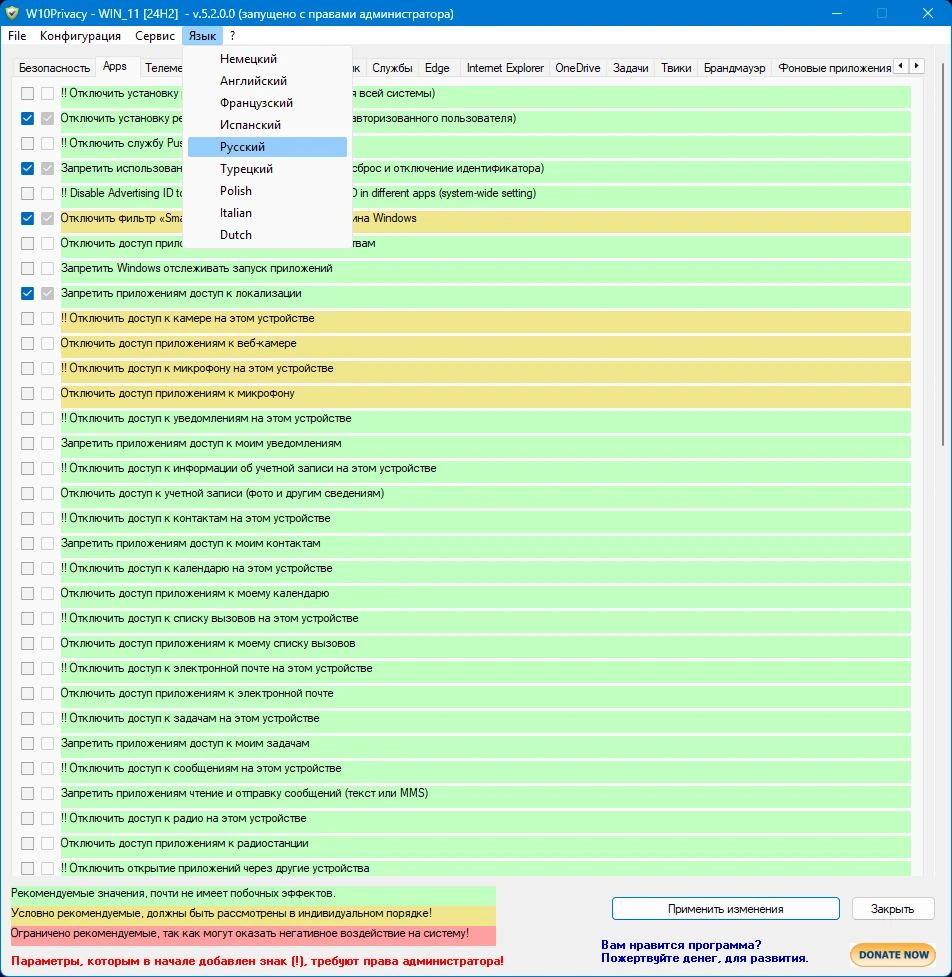Click text 'Отключить доступ приложениям к моему списку вызовов'
Image resolution: width=952 pixels, height=977 pixels.
coord(208,644)
